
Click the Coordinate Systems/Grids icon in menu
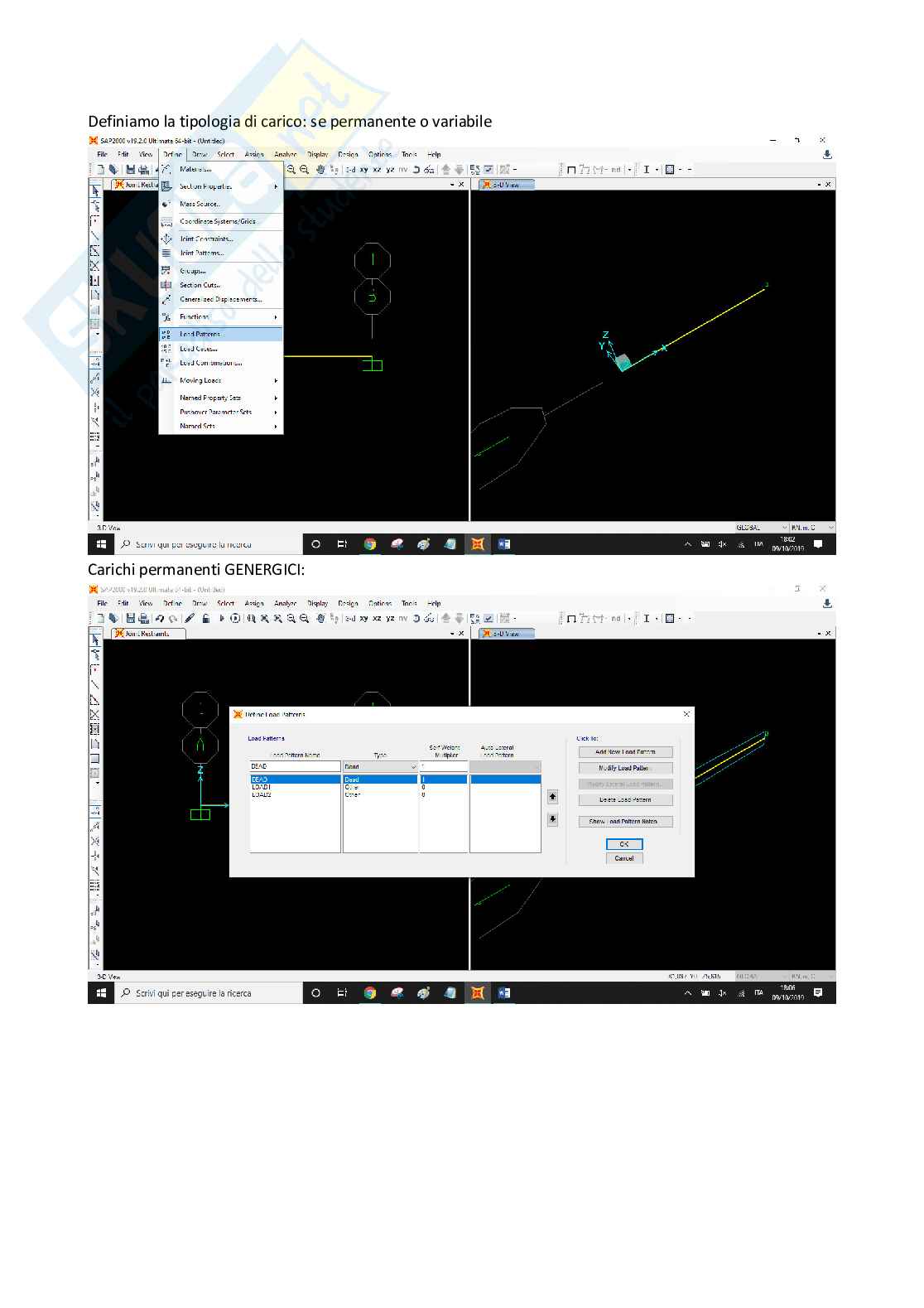pyautogui.click(x=166, y=221)
